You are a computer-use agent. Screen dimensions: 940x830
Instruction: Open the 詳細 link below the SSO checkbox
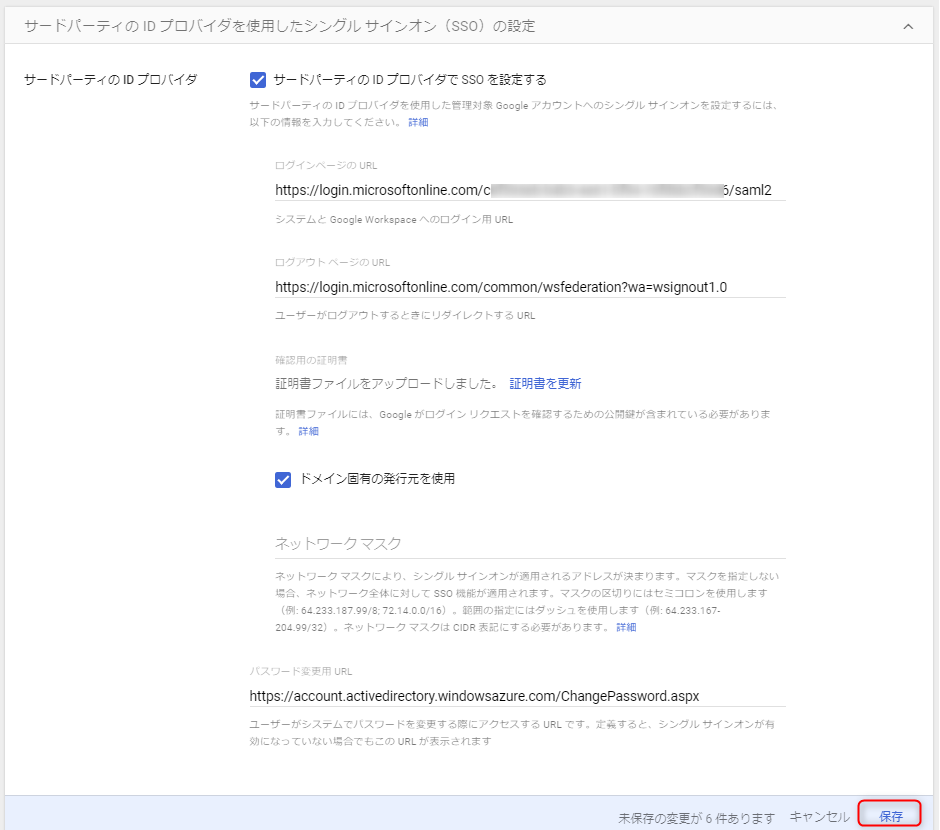(416, 121)
